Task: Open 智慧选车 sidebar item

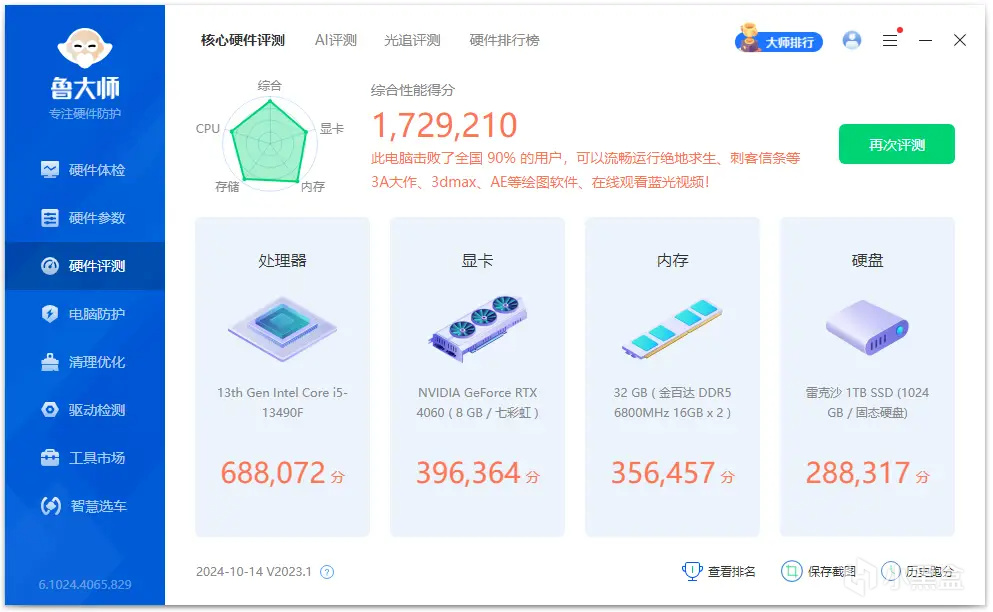Action: (84, 506)
